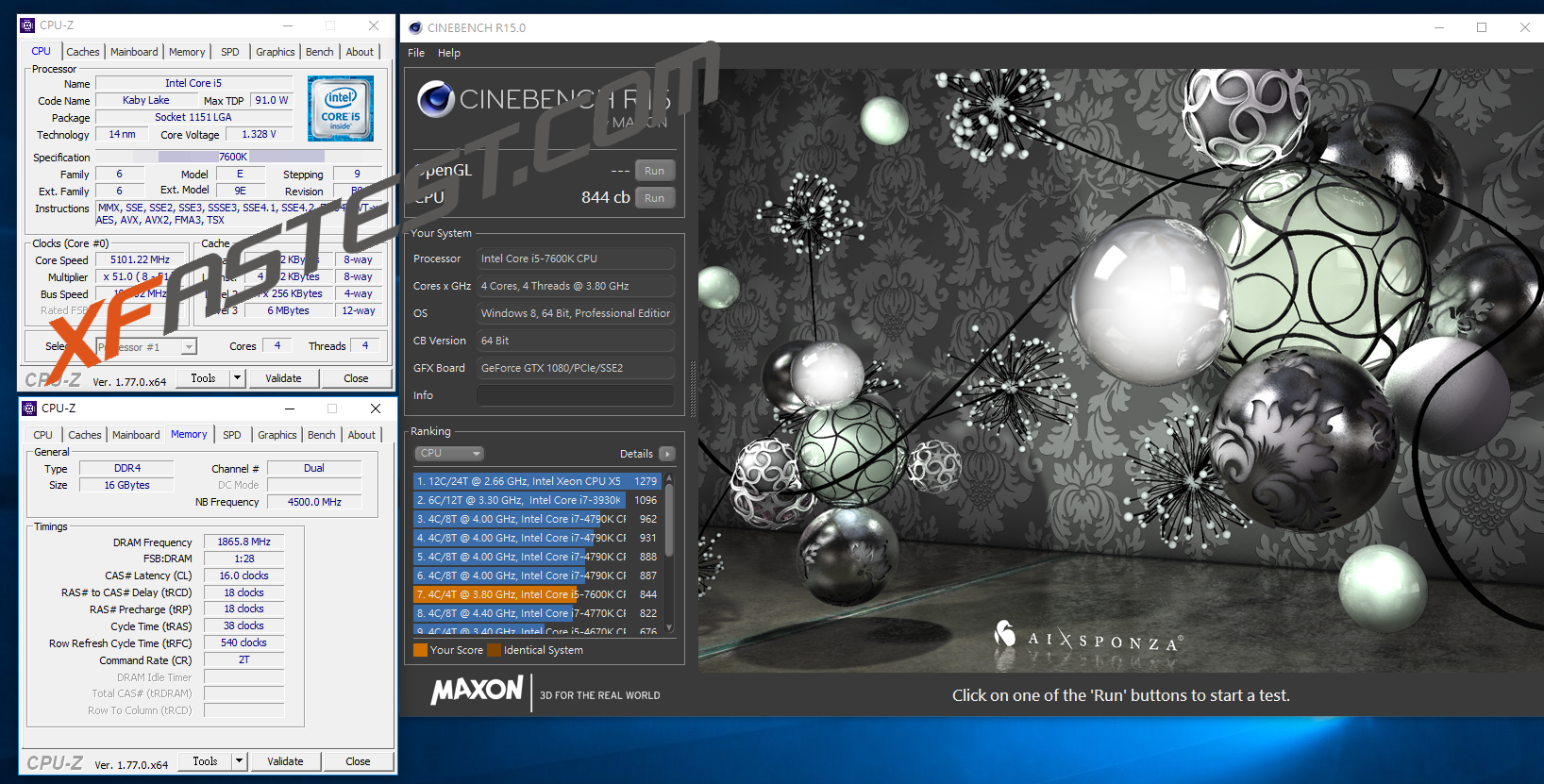1544x784 pixels.
Task: Click Validate in the upper CPU-Z window
Action: point(283,378)
